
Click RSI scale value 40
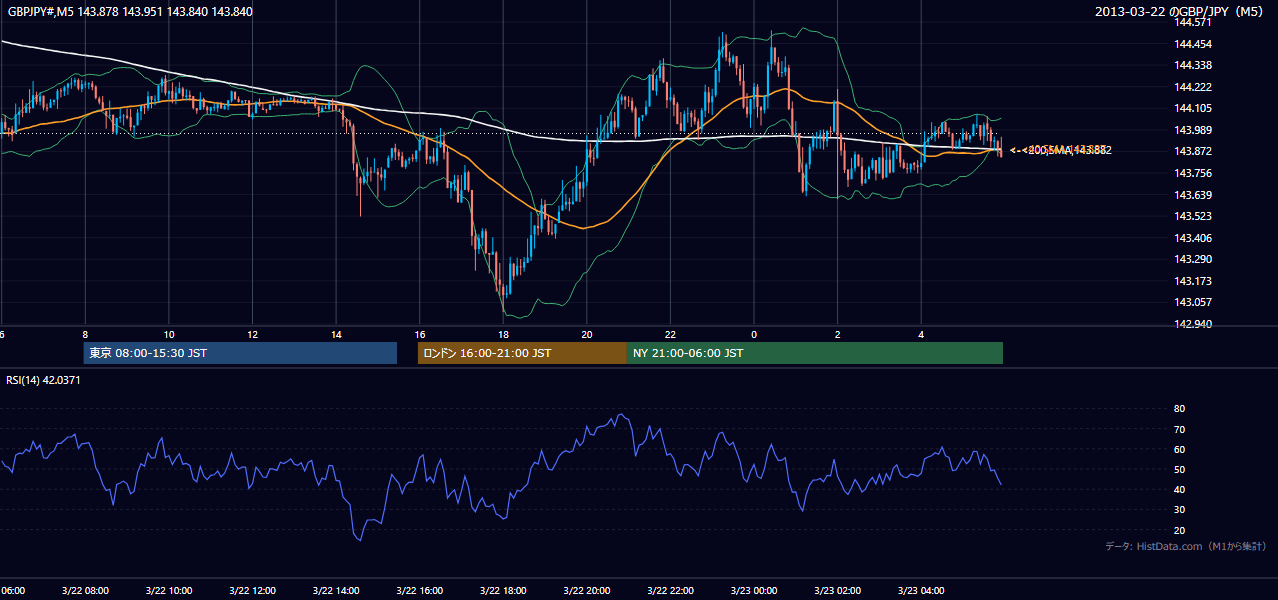point(1179,489)
